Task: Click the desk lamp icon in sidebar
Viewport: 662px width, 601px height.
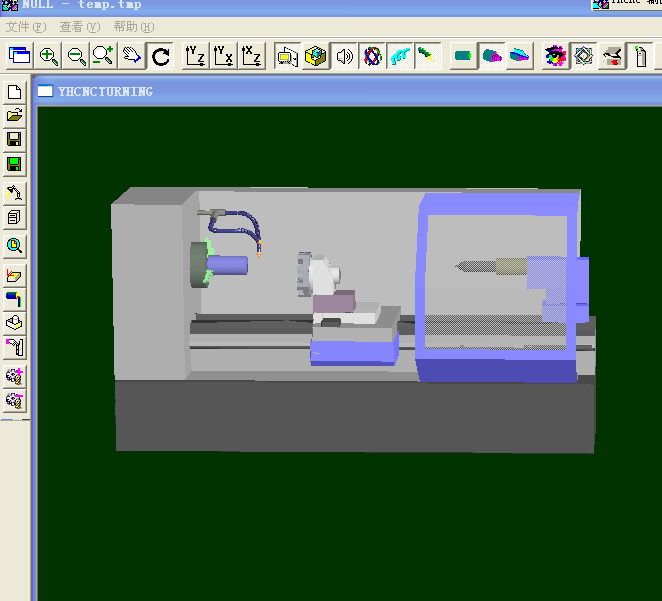Action: 14,194
